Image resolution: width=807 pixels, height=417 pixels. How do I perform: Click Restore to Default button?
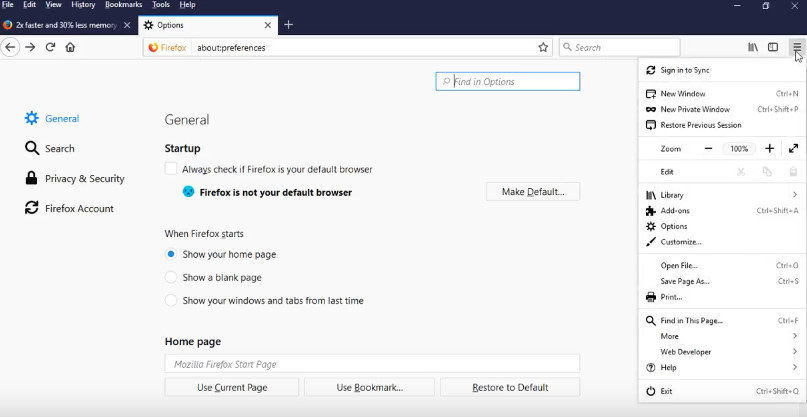coord(510,387)
